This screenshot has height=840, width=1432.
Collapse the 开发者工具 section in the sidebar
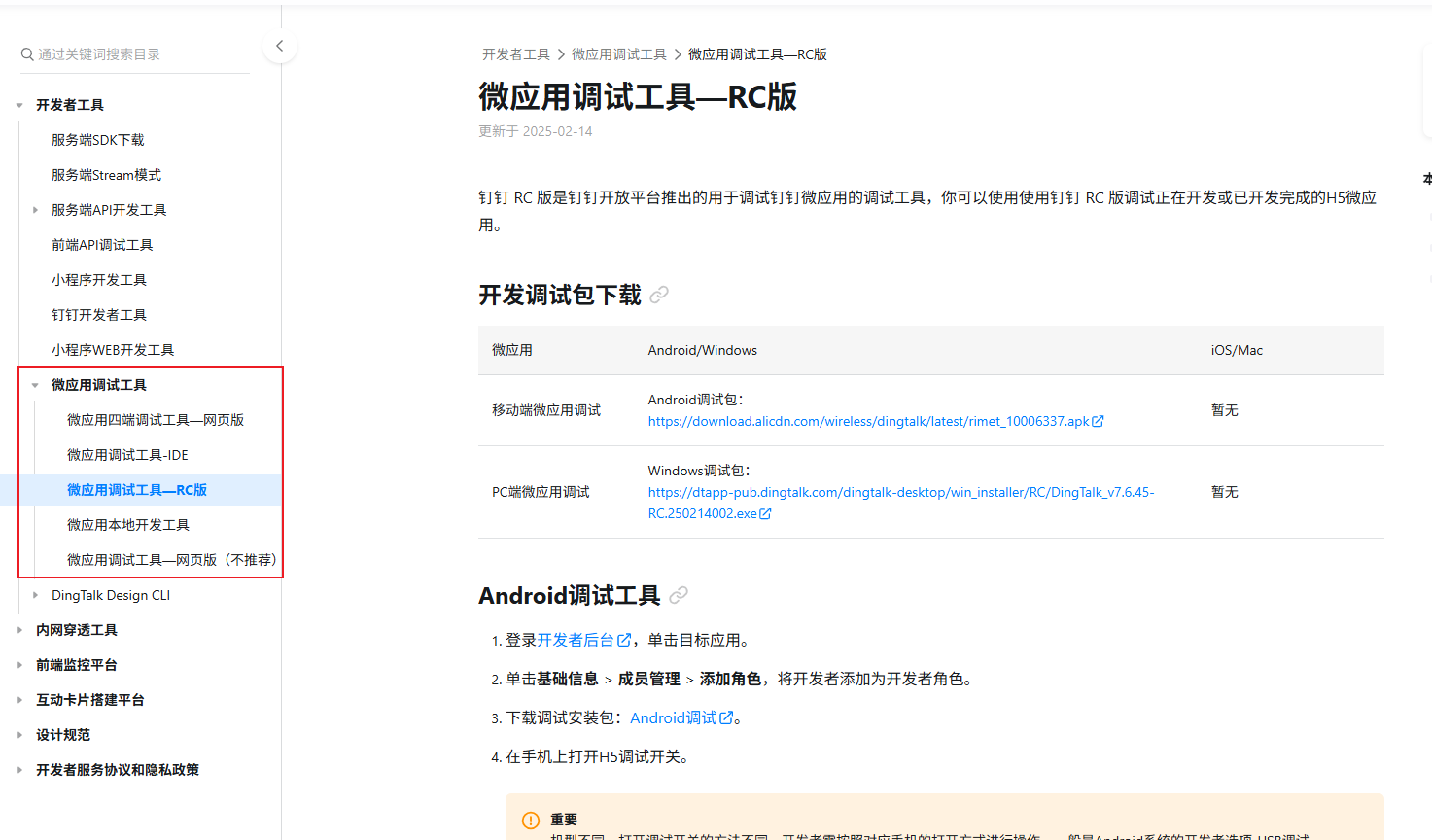click(18, 104)
